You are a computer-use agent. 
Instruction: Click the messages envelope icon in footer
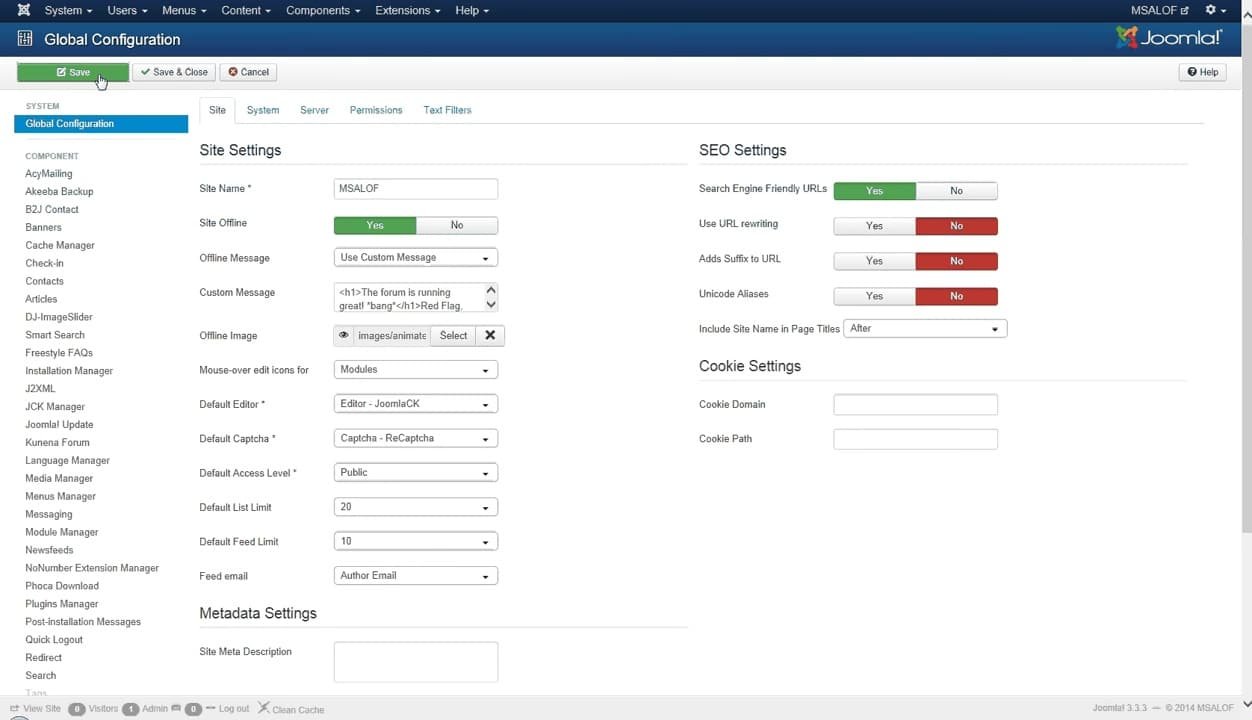176,708
